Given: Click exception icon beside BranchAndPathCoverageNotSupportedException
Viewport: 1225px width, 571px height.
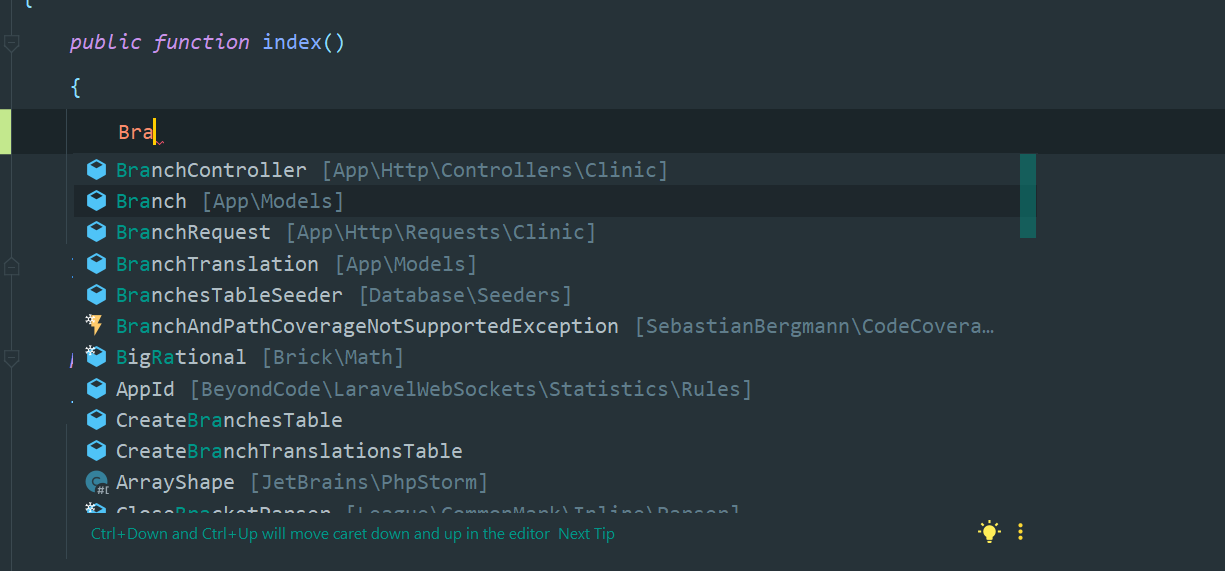Looking at the screenshot, I should pos(95,325).
